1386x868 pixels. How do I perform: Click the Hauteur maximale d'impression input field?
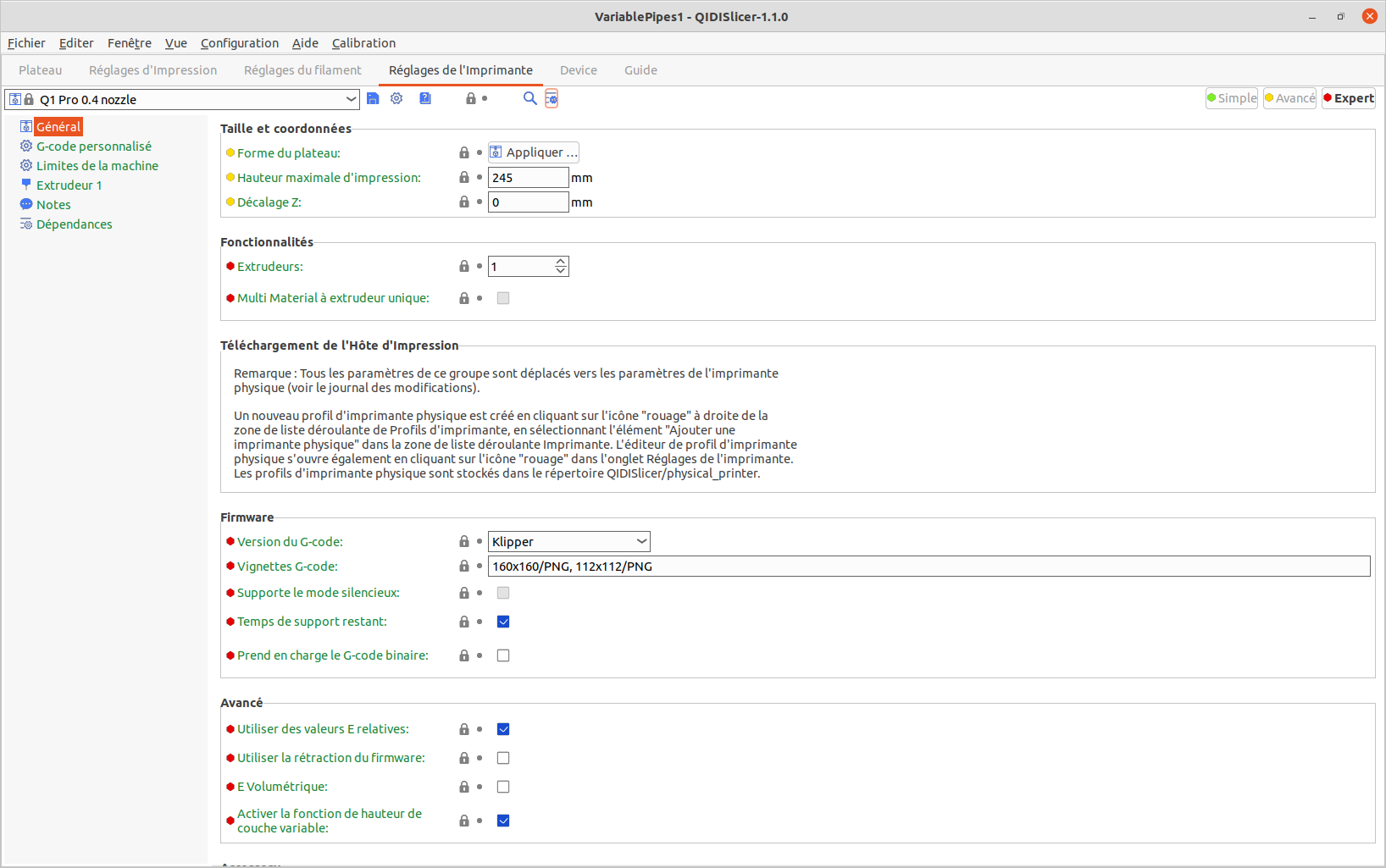point(528,178)
